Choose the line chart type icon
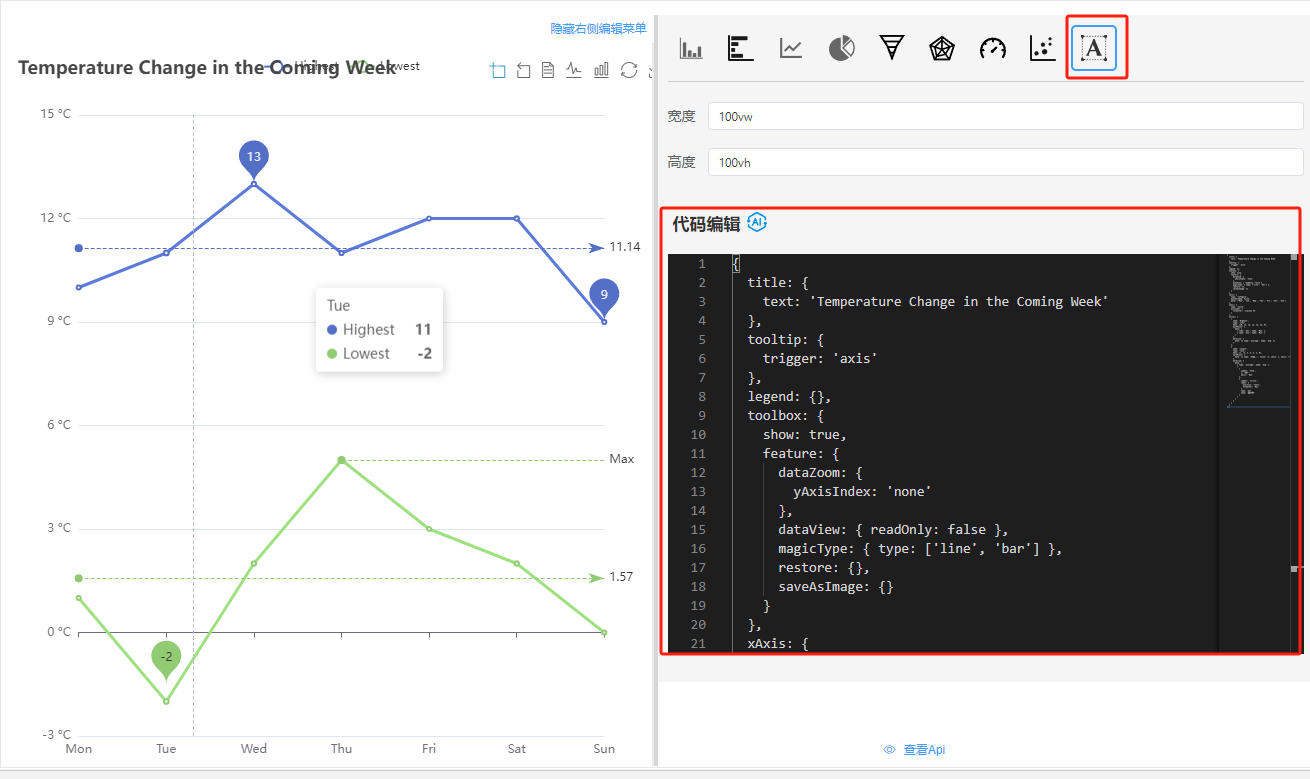This screenshot has width=1310, height=779. click(x=791, y=48)
